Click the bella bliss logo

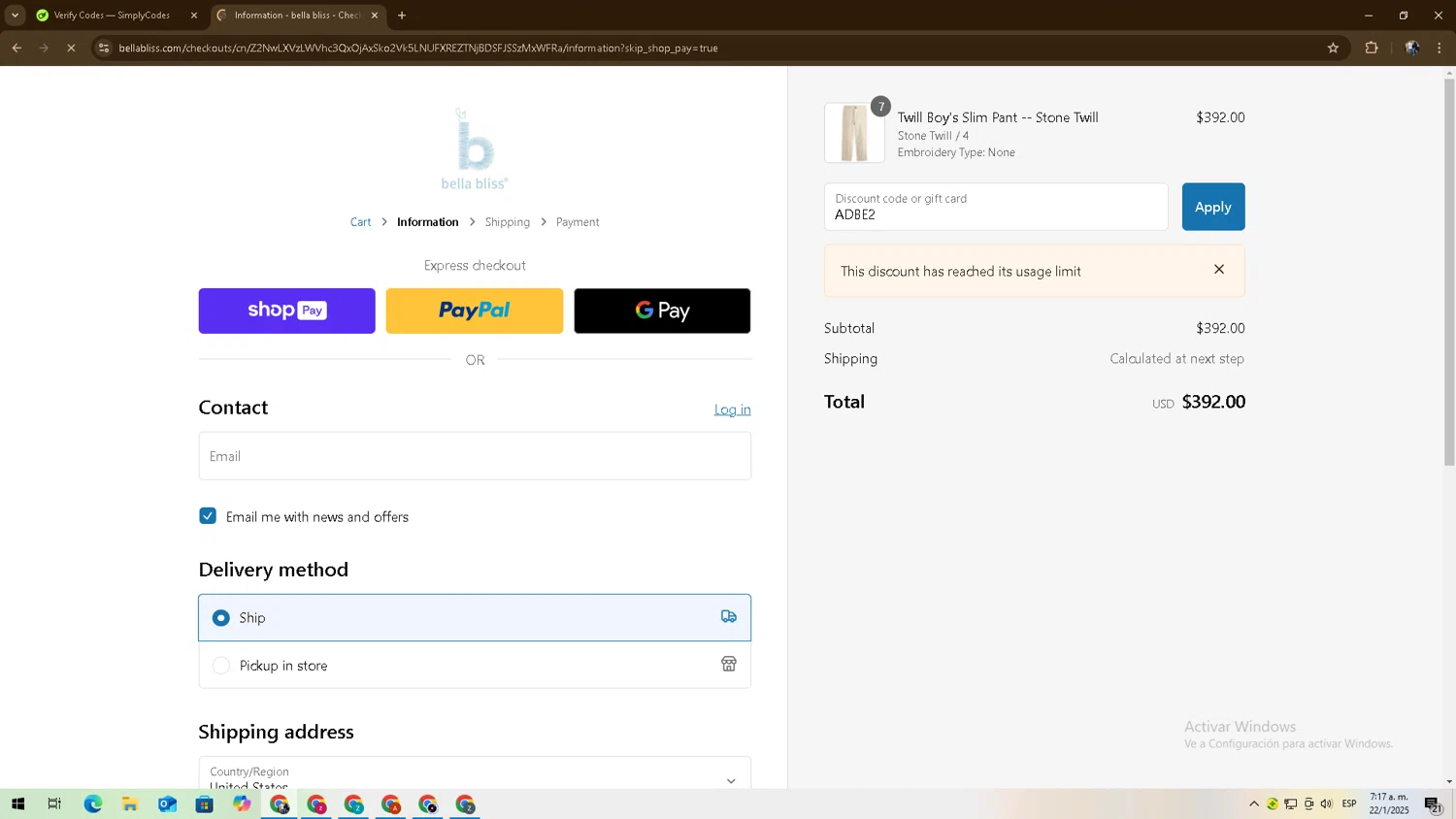pos(475,148)
